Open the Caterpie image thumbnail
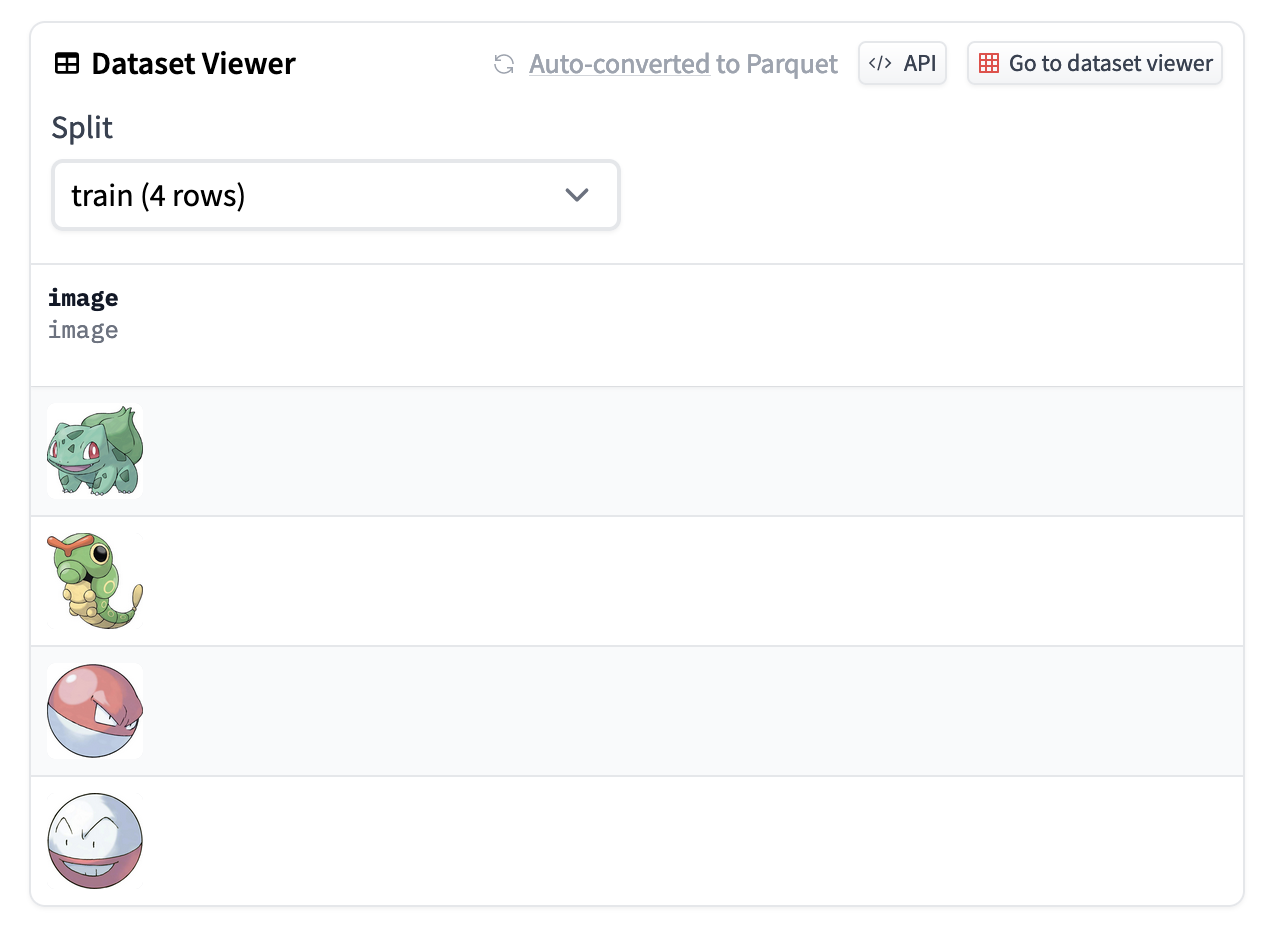Screen dimensions: 1274x938 click(x=95, y=581)
